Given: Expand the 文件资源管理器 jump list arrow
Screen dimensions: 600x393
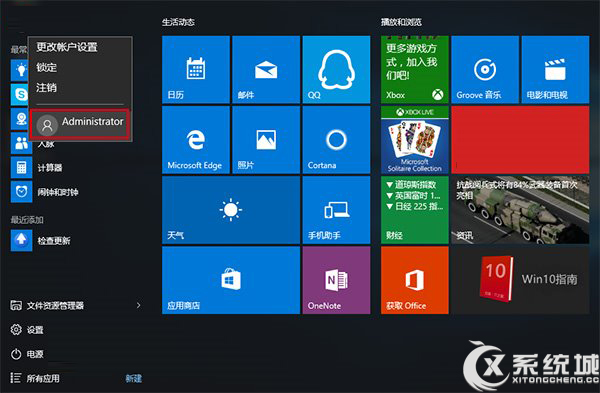Looking at the screenshot, I should point(139,305).
